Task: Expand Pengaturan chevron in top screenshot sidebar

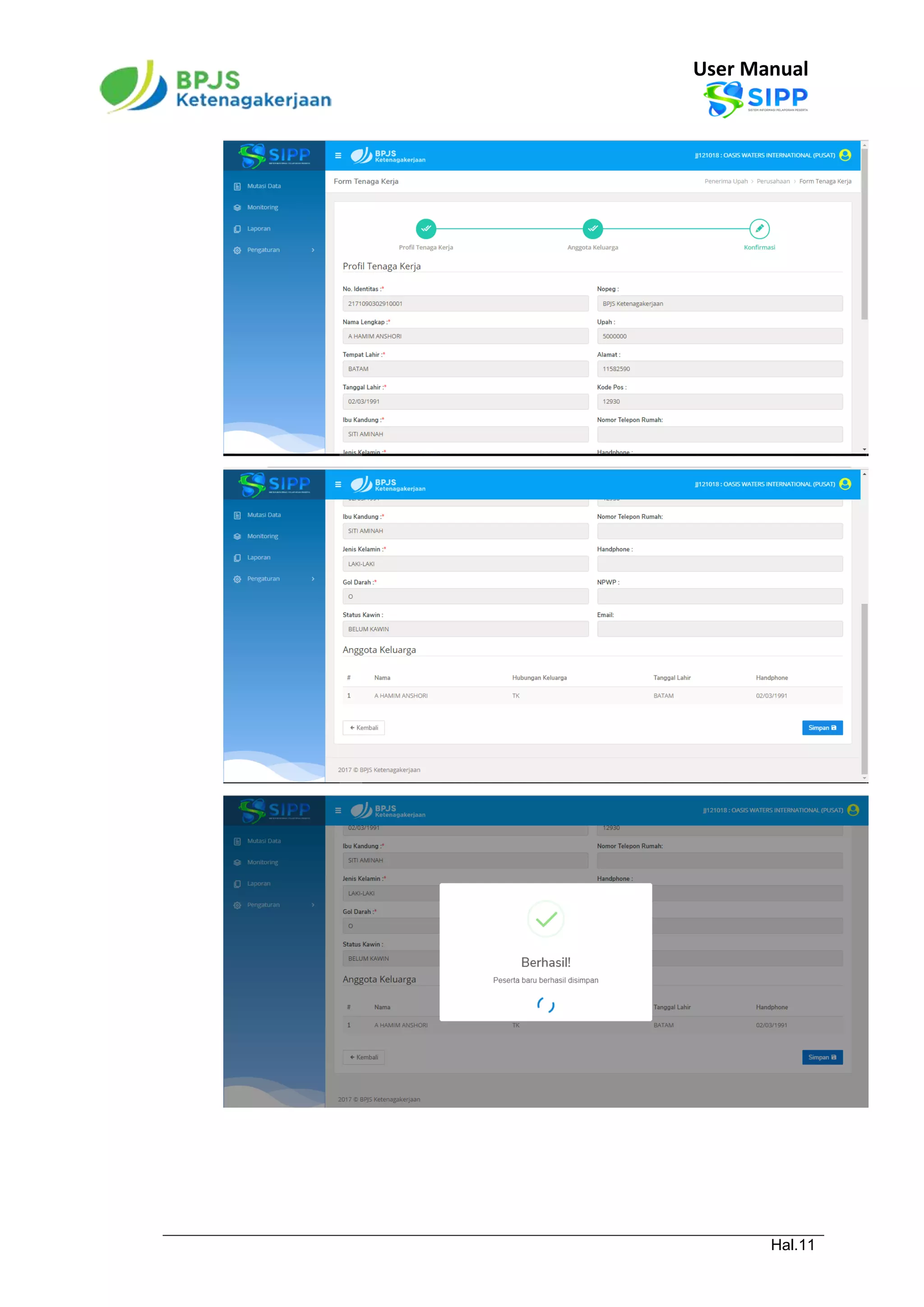Action: 313,250
